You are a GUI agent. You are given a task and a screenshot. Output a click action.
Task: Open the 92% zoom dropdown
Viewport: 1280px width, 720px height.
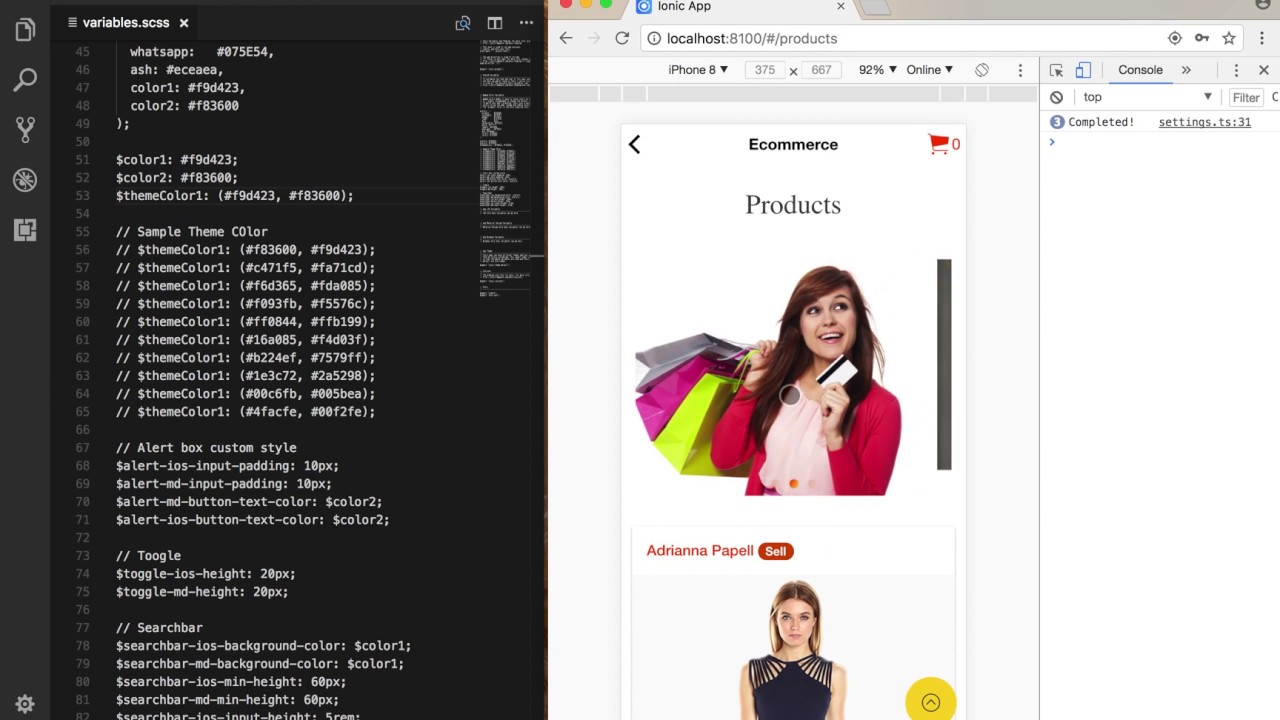[x=877, y=70]
